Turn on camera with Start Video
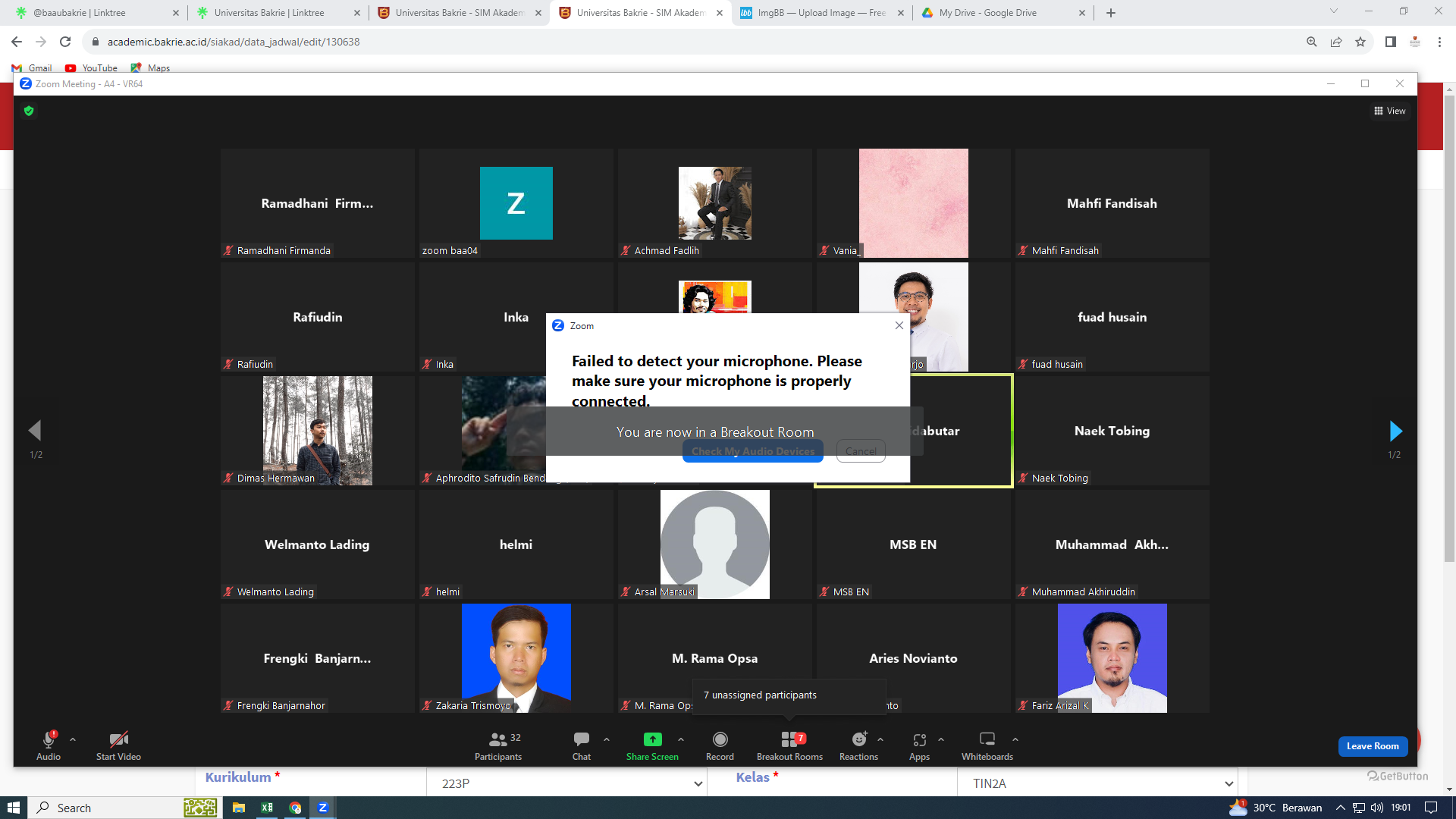1456x819 pixels. [x=118, y=745]
